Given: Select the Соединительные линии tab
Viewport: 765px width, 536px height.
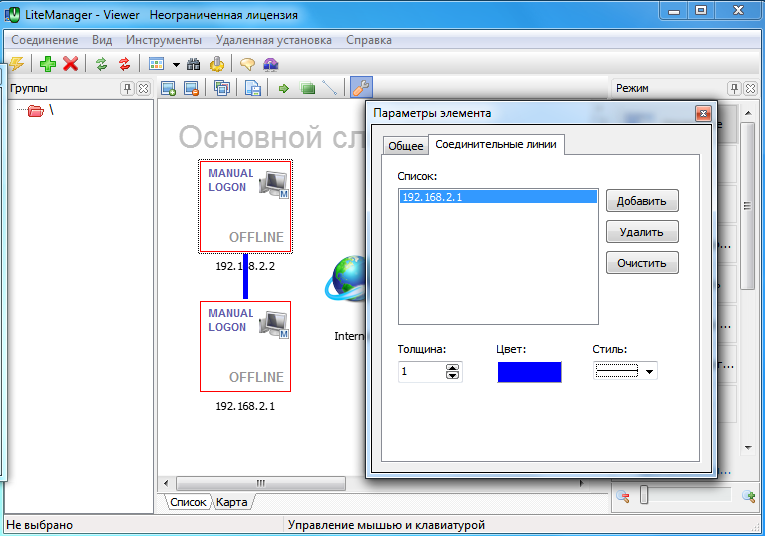Looking at the screenshot, I should click(496, 144).
